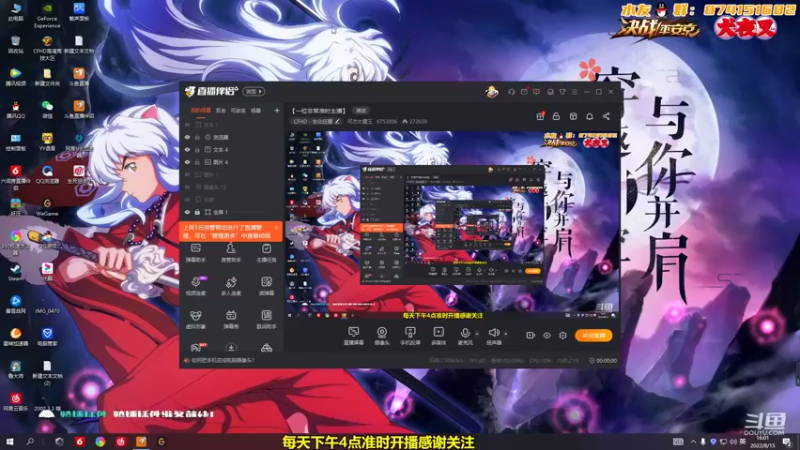The image size is (800, 450).
Task: Open the PK tool with red badge
Action: pyautogui.click(x=196, y=347)
